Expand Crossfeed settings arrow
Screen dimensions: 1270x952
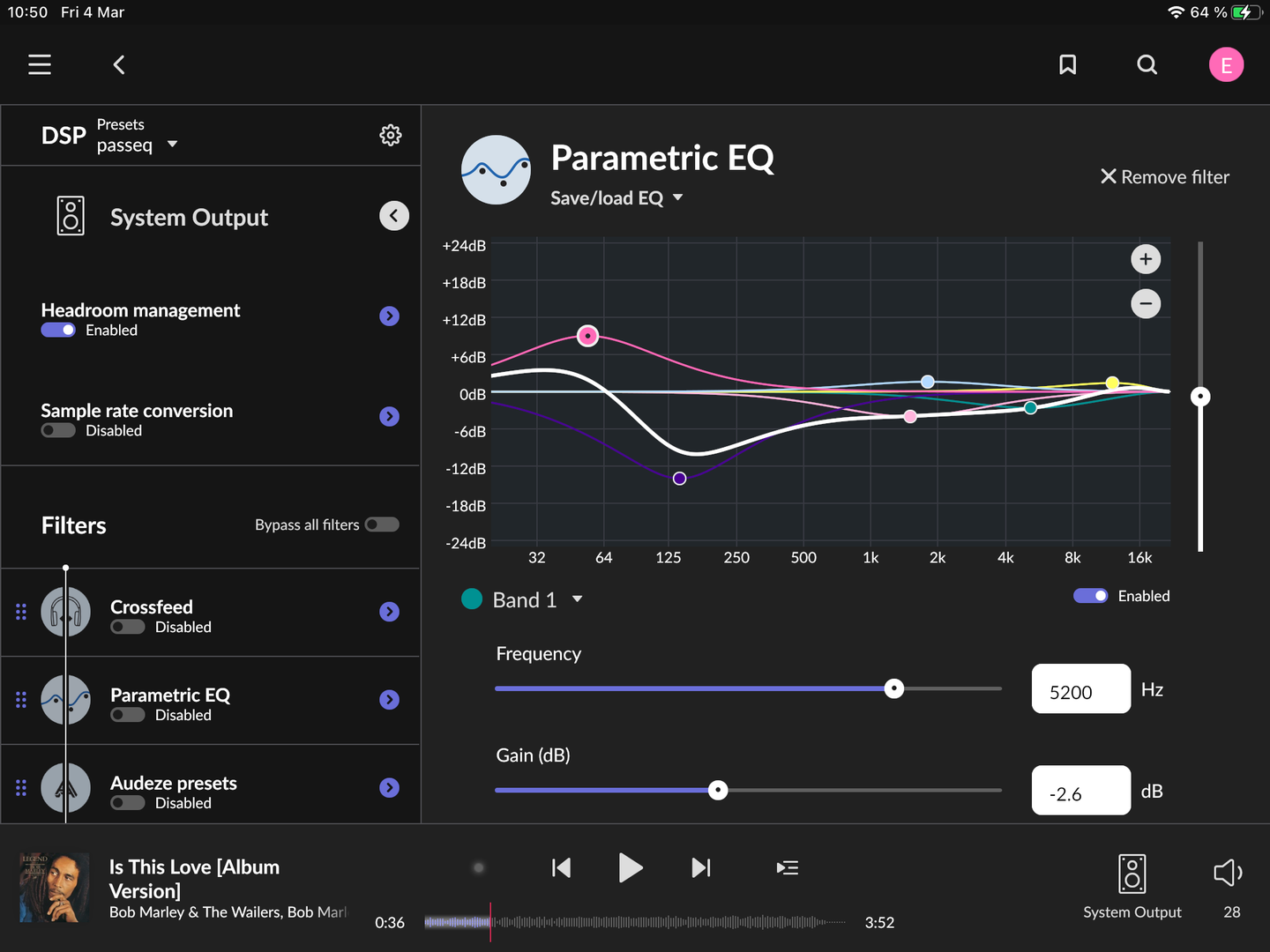coord(389,612)
